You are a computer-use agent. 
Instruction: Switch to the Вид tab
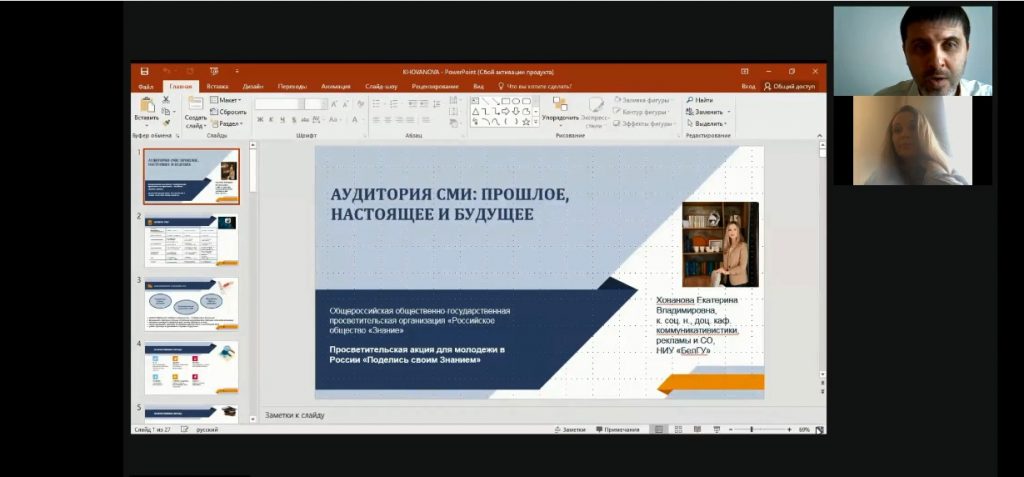(478, 86)
